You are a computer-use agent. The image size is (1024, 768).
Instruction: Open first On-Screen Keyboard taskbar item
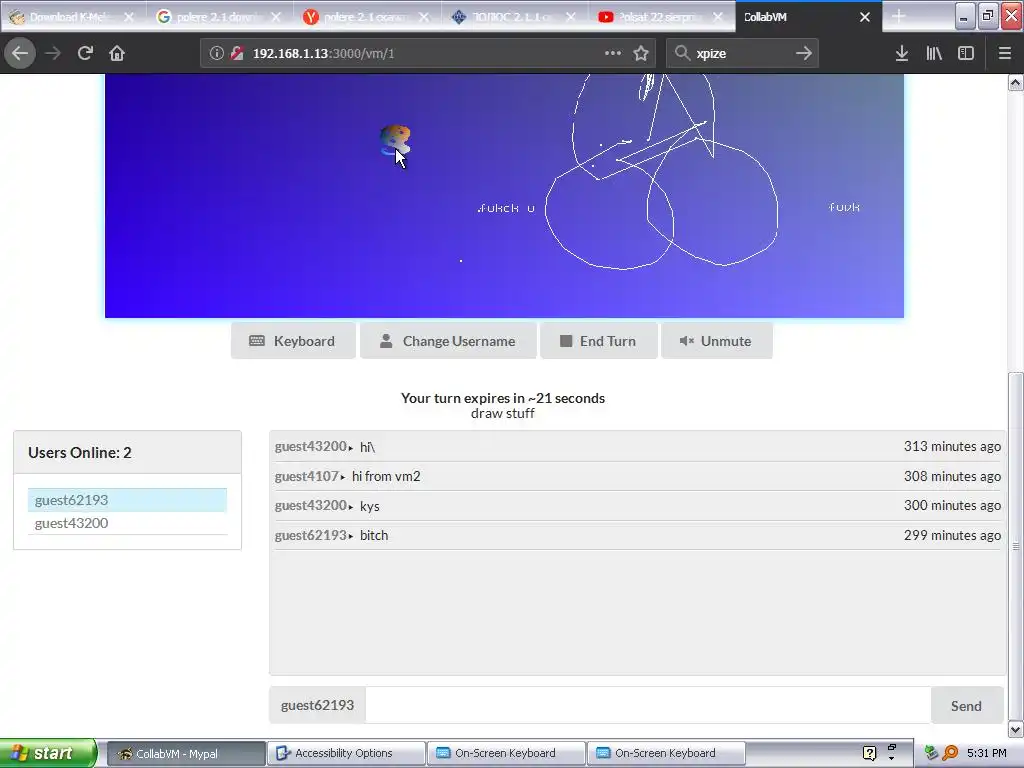click(506, 753)
